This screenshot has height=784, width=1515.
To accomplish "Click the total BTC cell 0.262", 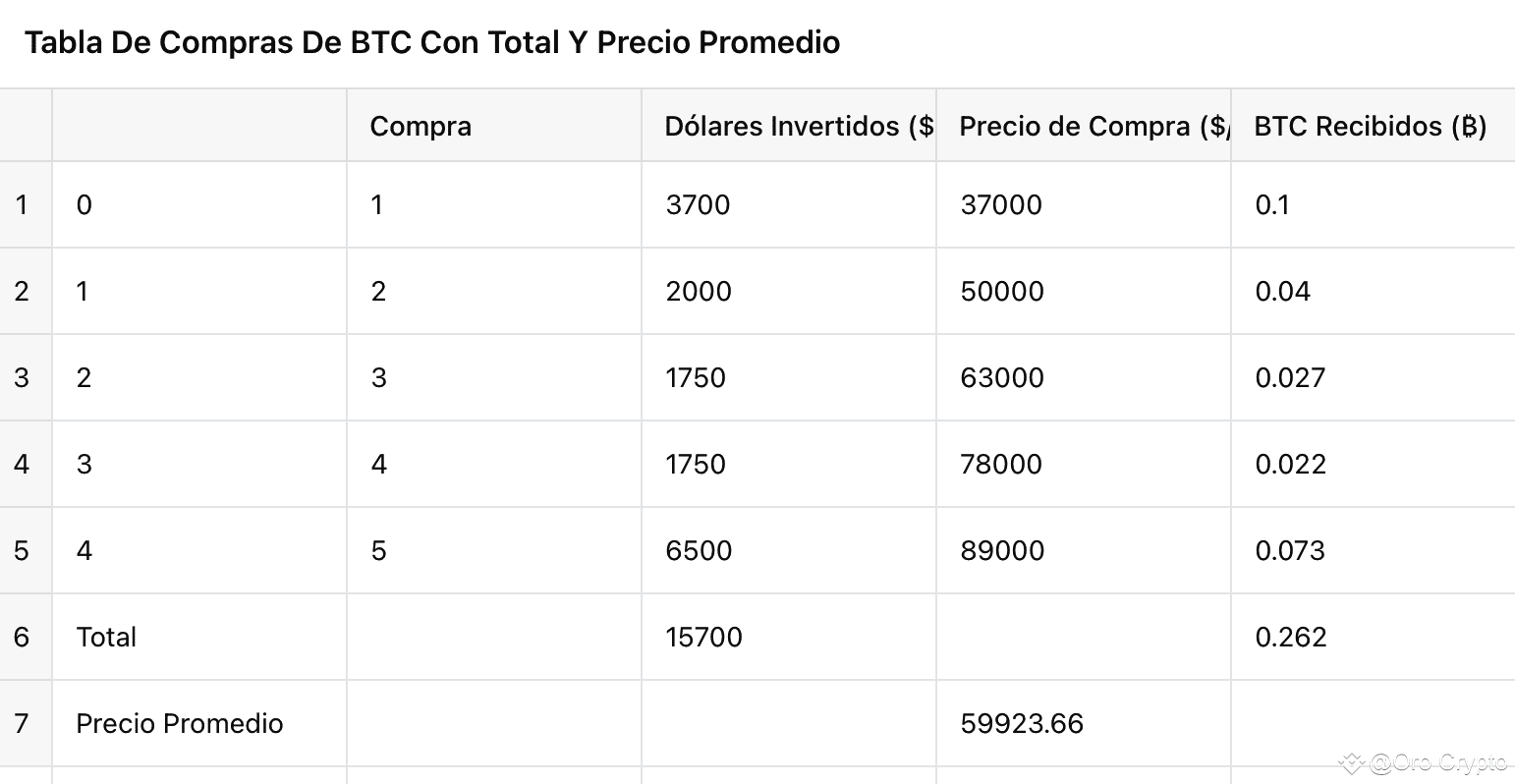I will point(1290,637).
